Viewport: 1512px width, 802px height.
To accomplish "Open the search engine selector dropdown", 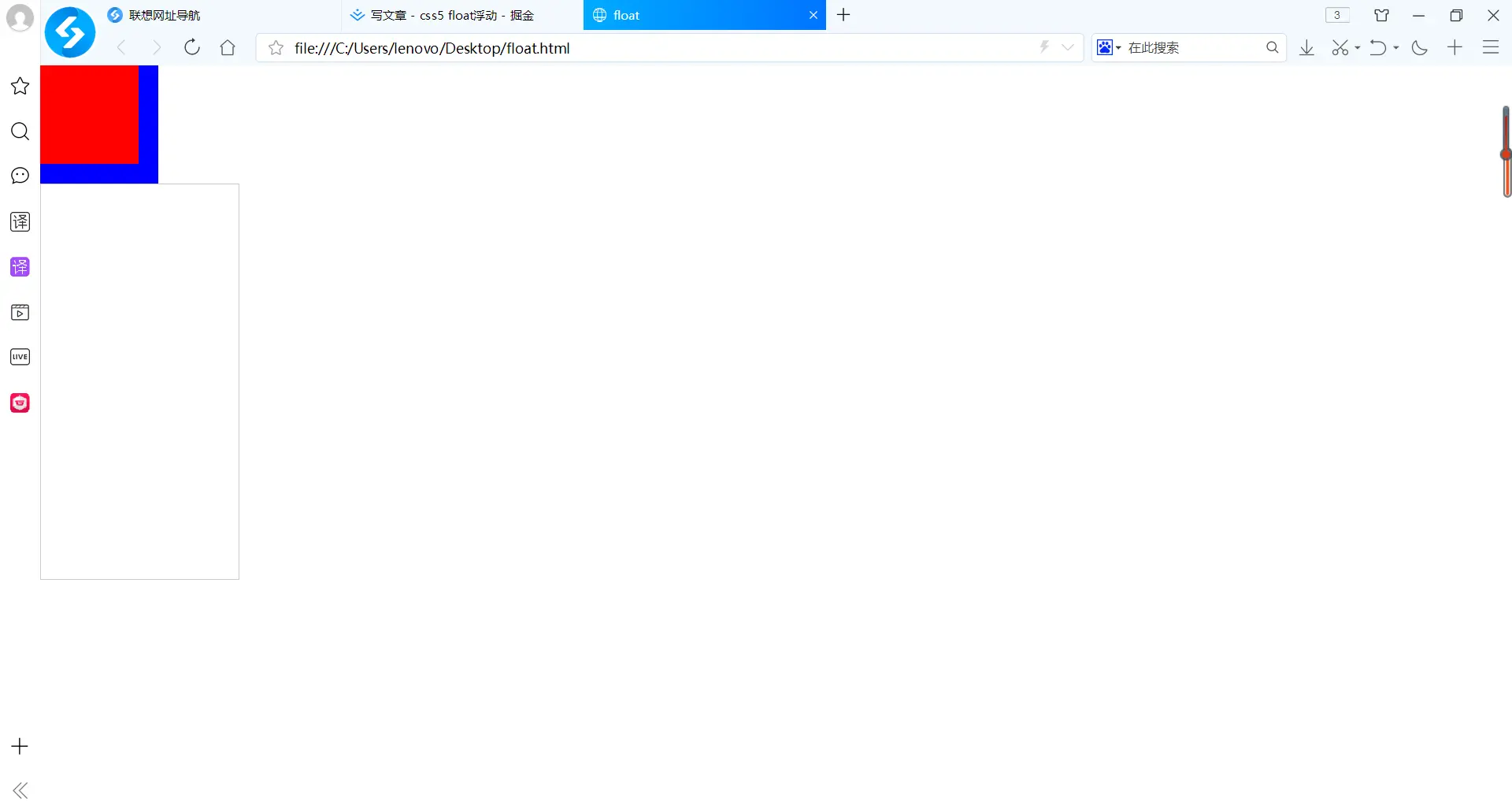I will [x=1109, y=47].
